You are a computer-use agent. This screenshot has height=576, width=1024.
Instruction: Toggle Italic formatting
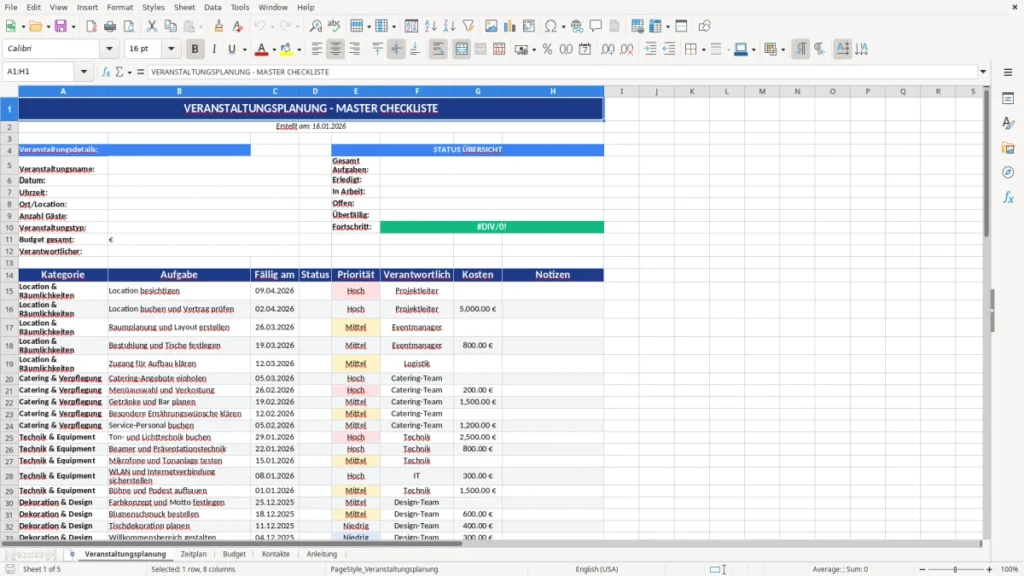(x=214, y=49)
